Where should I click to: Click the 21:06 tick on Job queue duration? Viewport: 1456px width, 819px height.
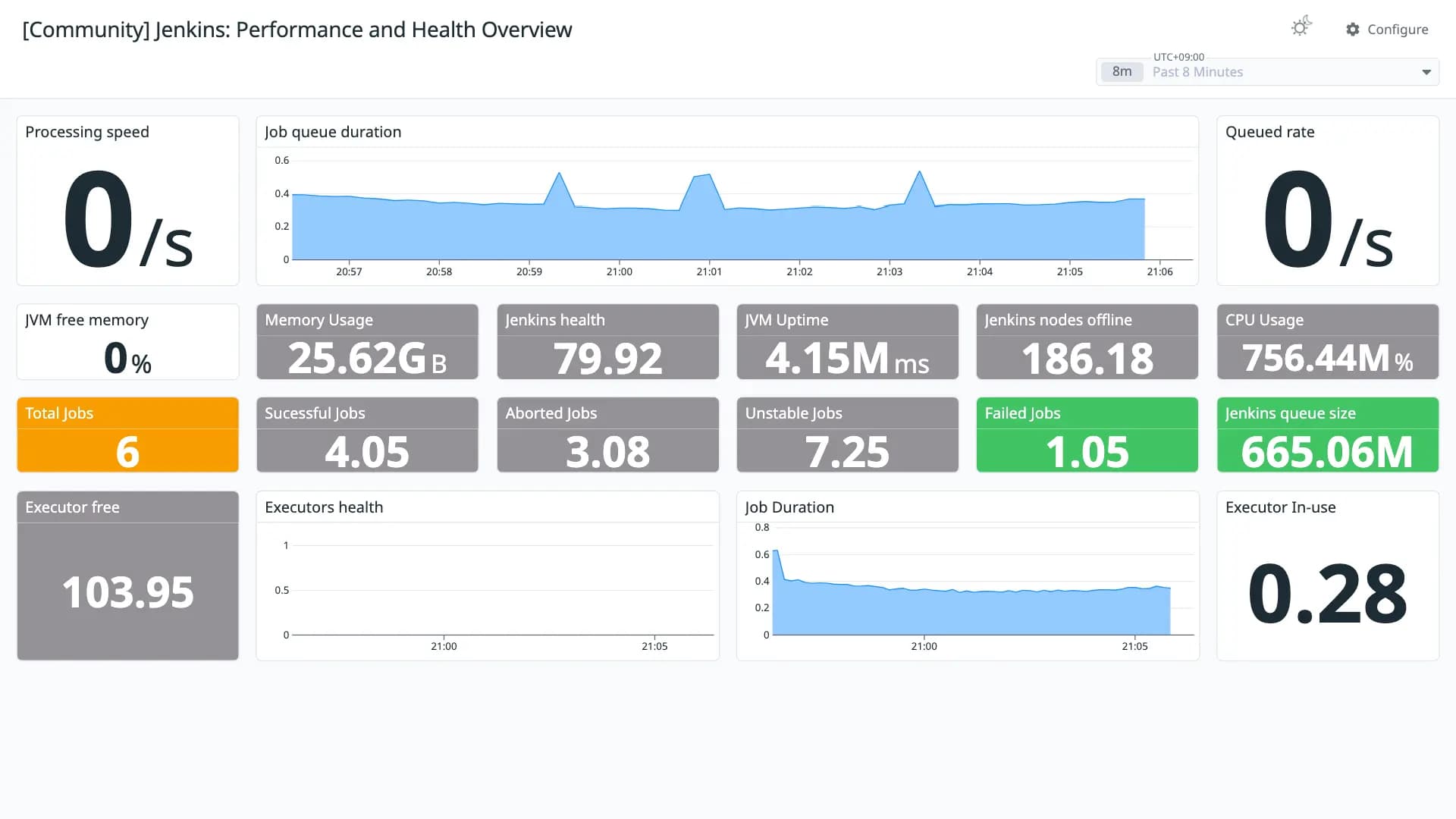coord(1159,271)
